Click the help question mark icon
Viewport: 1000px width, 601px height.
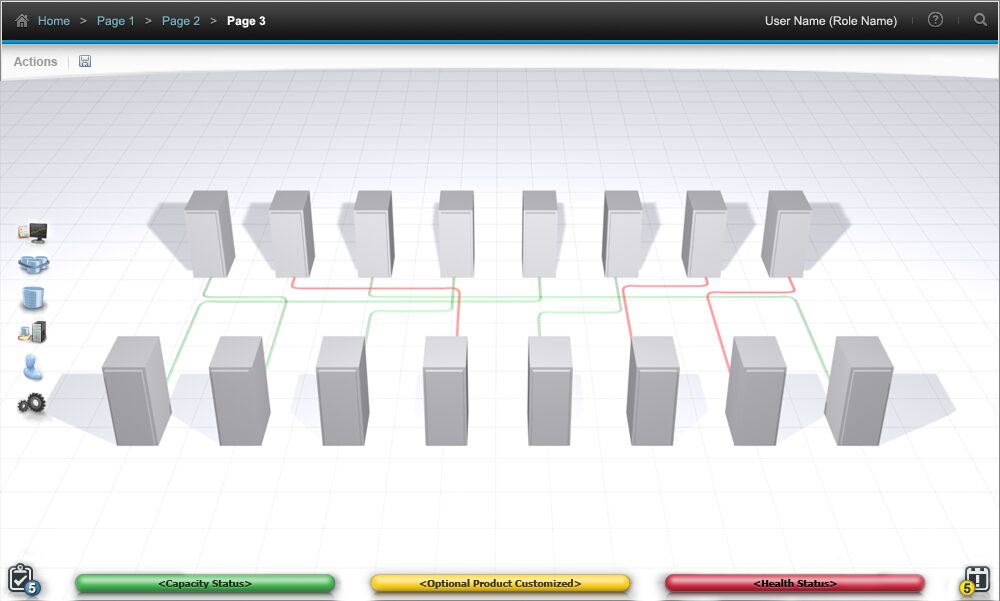[x=936, y=20]
